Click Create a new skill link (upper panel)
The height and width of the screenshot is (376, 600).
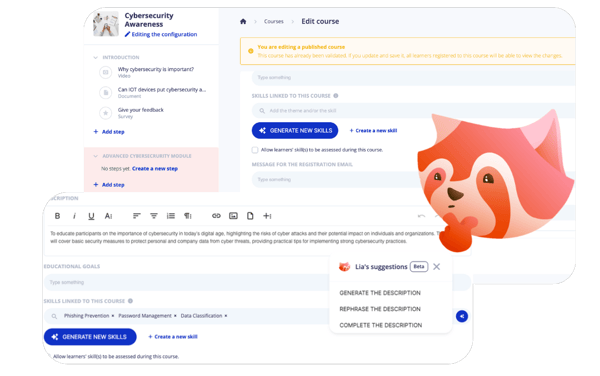(373, 131)
